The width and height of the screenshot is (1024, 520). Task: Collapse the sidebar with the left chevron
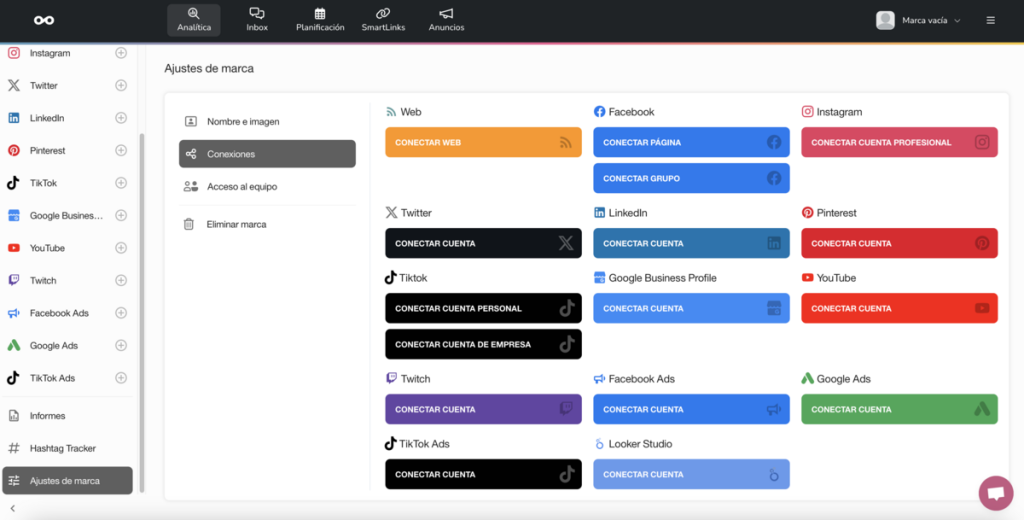click(12, 508)
